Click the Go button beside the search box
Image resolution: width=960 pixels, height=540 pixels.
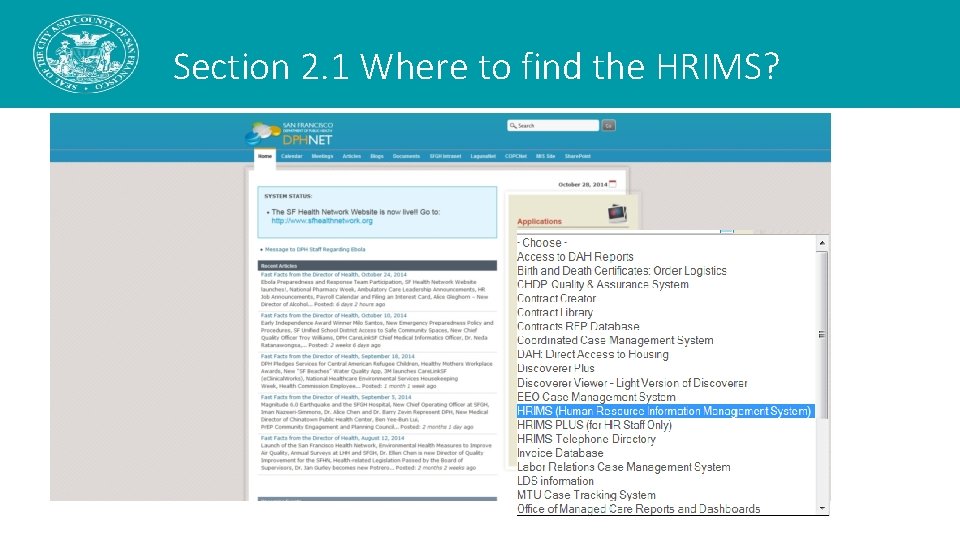tap(608, 126)
